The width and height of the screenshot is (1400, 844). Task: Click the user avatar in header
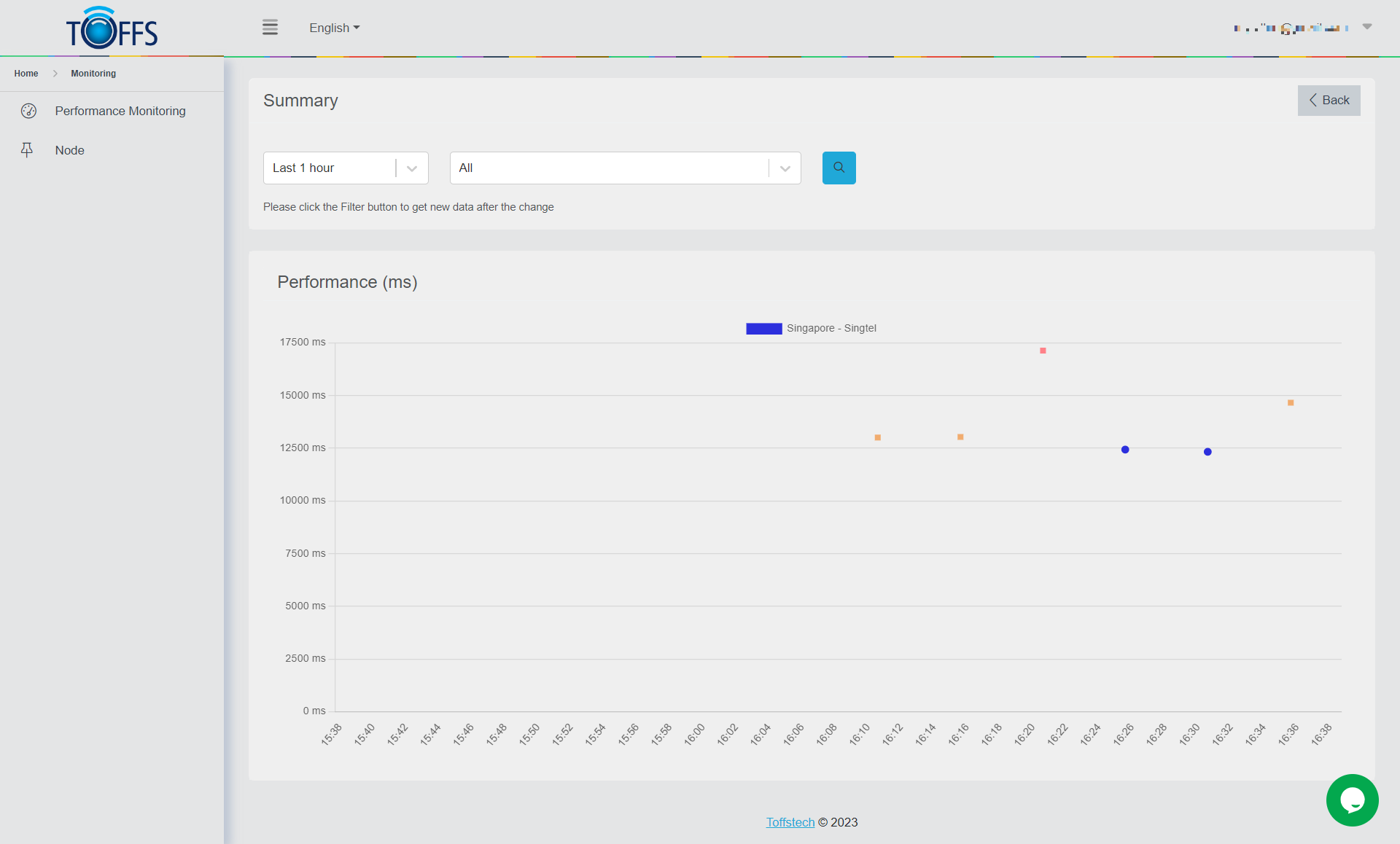1286,28
